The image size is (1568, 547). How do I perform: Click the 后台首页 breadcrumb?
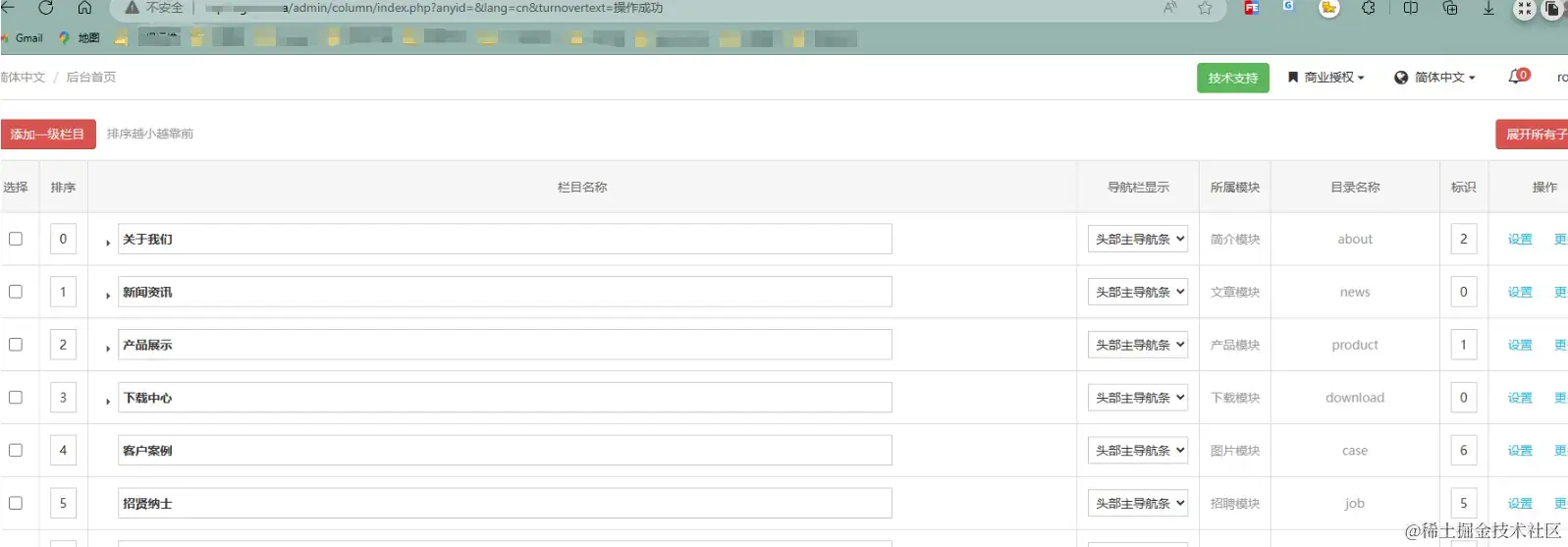(90, 78)
